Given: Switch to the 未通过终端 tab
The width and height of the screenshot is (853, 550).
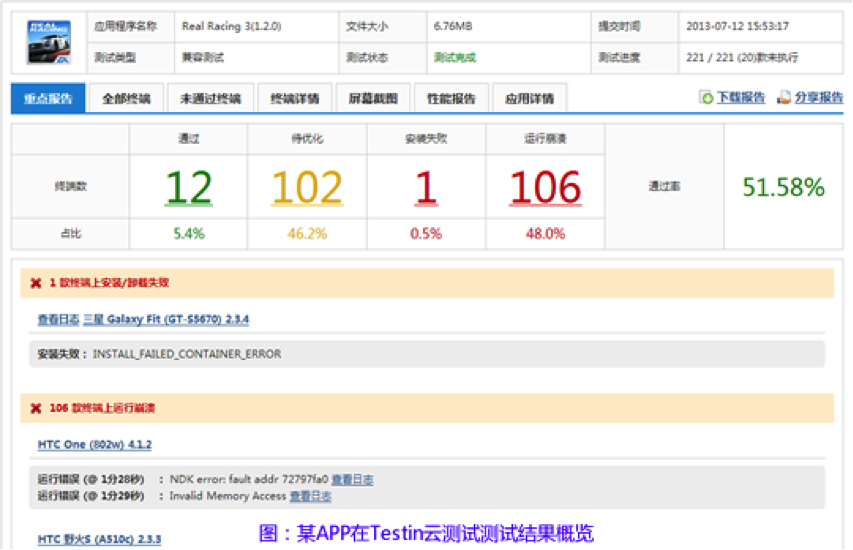Looking at the screenshot, I should [211, 98].
